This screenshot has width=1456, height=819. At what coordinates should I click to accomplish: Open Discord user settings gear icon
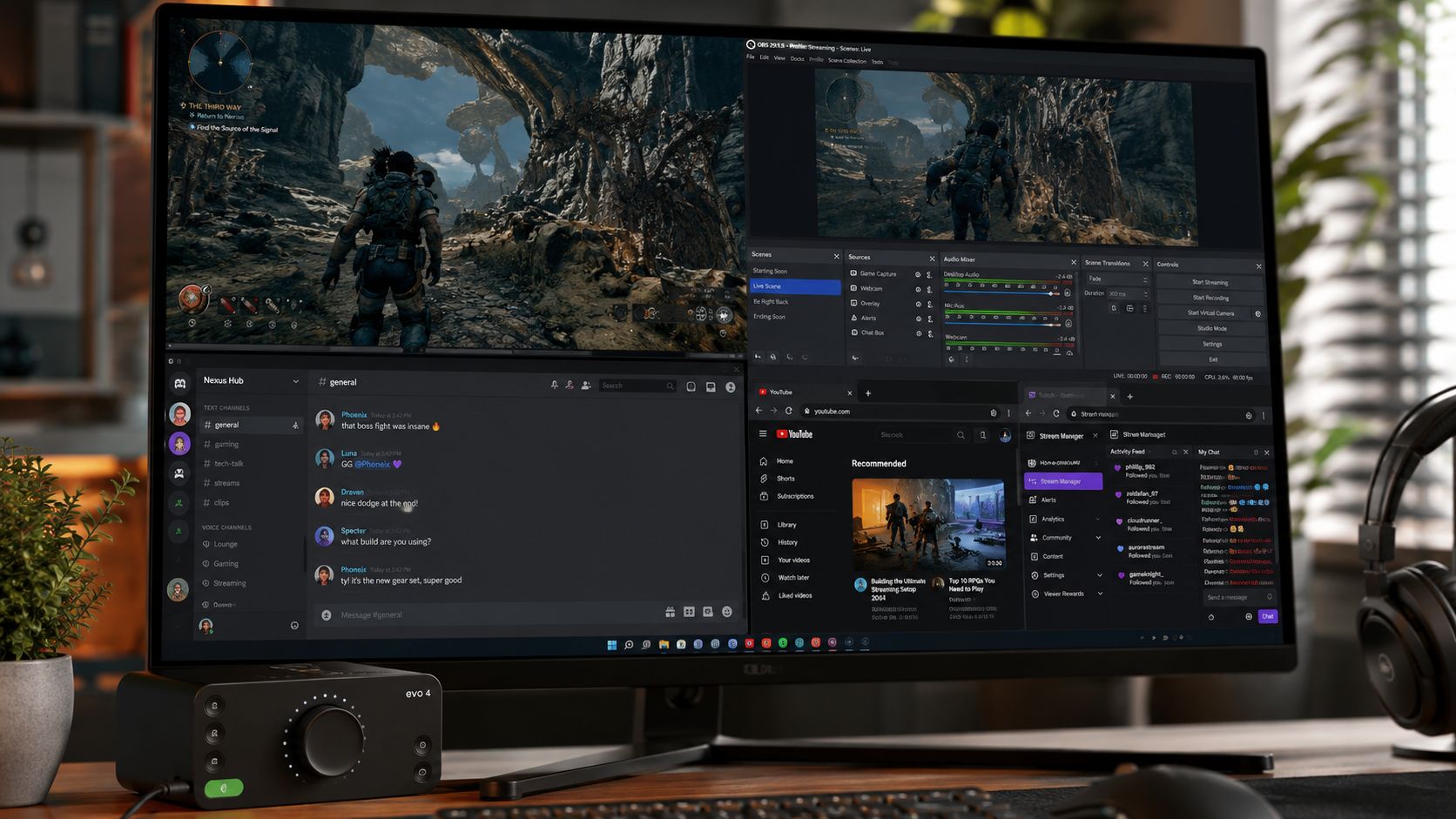[294, 626]
